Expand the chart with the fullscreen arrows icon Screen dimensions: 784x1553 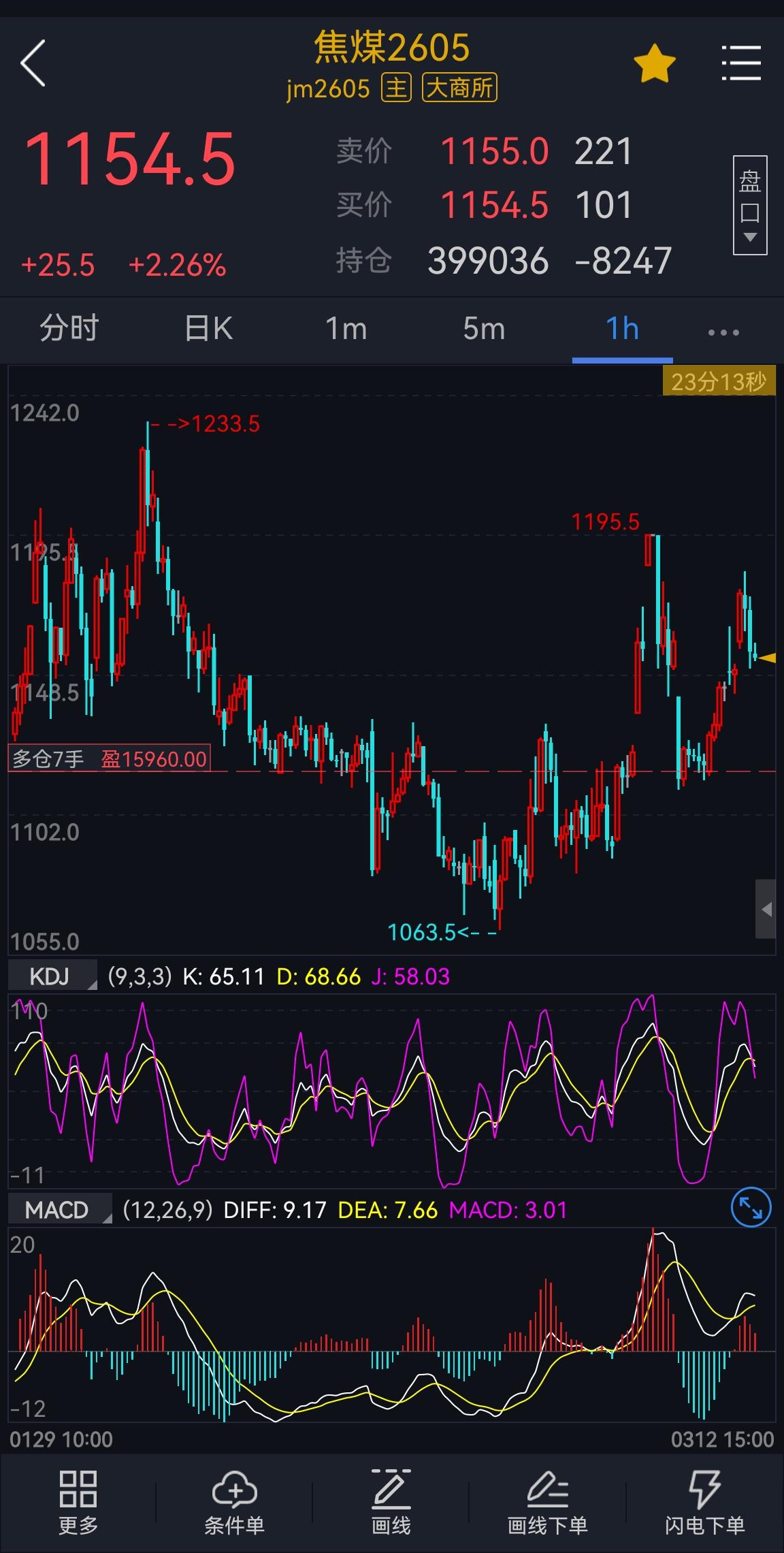(x=751, y=1208)
